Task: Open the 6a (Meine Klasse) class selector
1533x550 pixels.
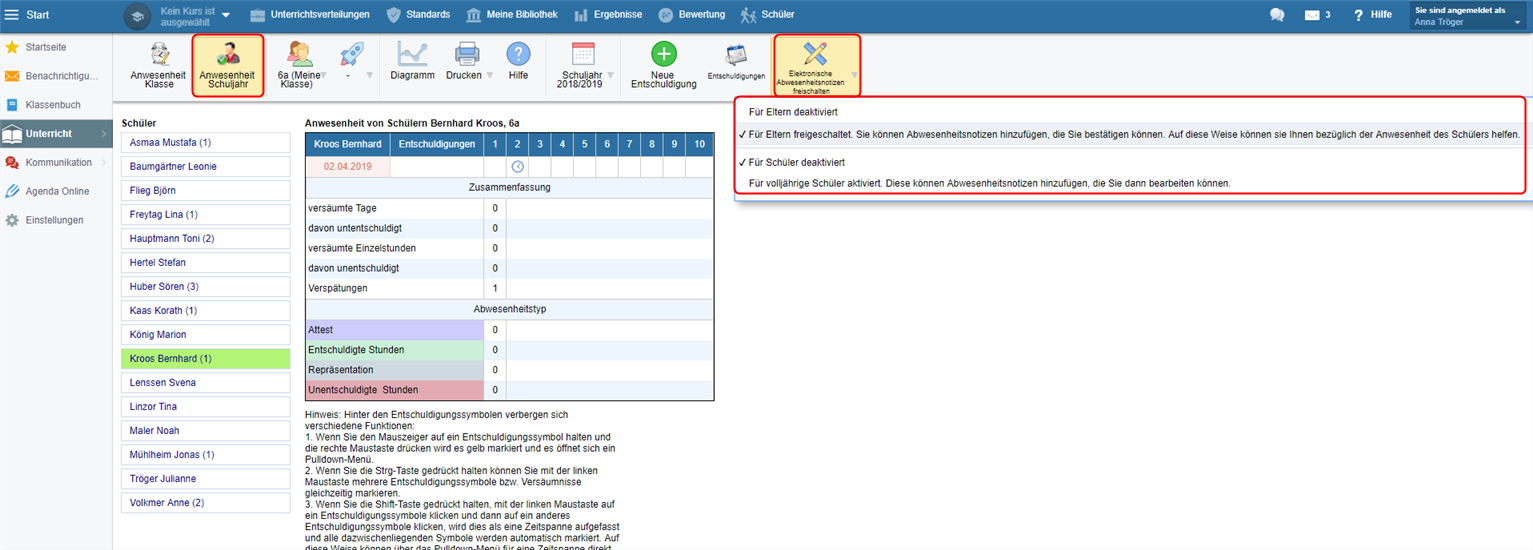Action: pyautogui.click(x=300, y=65)
